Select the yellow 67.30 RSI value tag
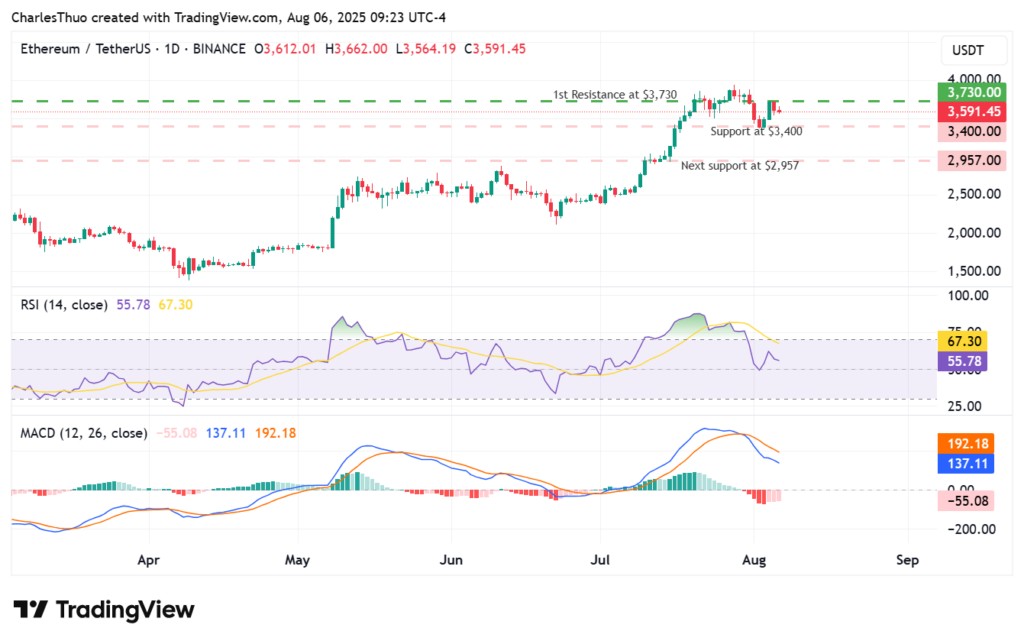Viewport: 1024px width, 644px height. pyautogui.click(x=963, y=341)
